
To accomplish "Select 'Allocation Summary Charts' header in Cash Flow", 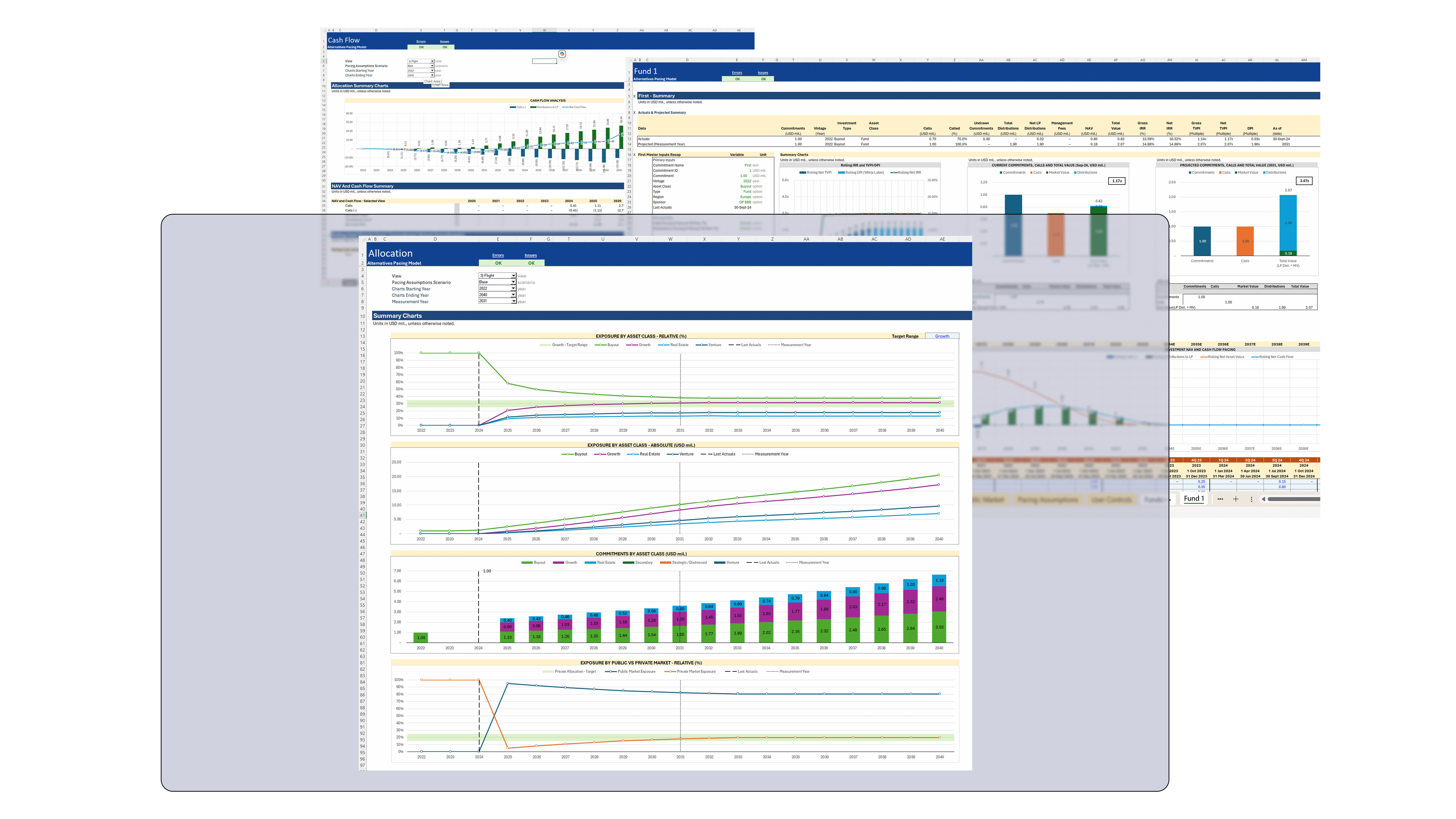I will (x=360, y=86).
